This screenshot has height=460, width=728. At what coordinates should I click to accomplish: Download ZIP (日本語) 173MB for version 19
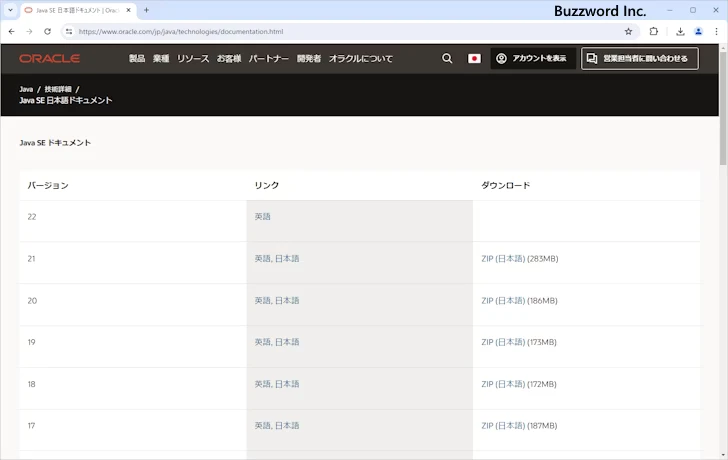(519, 342)
